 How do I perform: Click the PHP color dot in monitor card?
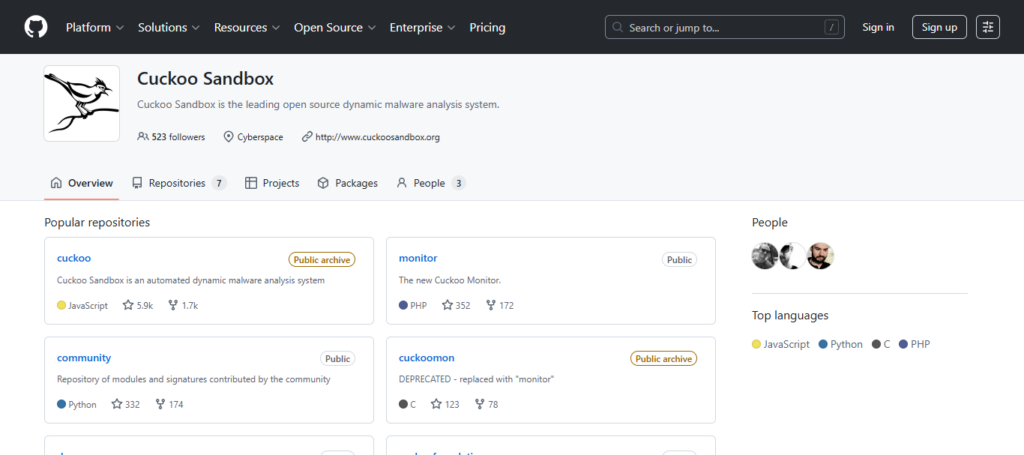[x=403, y=305]
